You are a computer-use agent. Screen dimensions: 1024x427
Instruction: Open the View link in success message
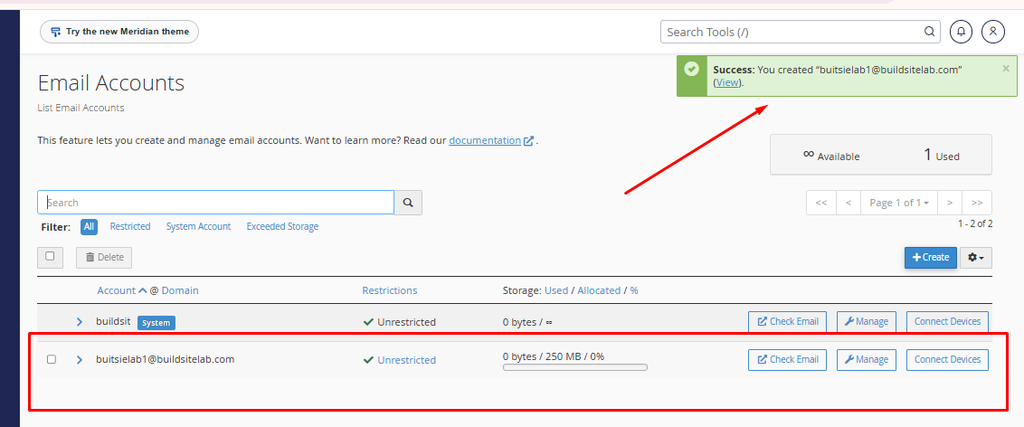[x=727, y=82]
